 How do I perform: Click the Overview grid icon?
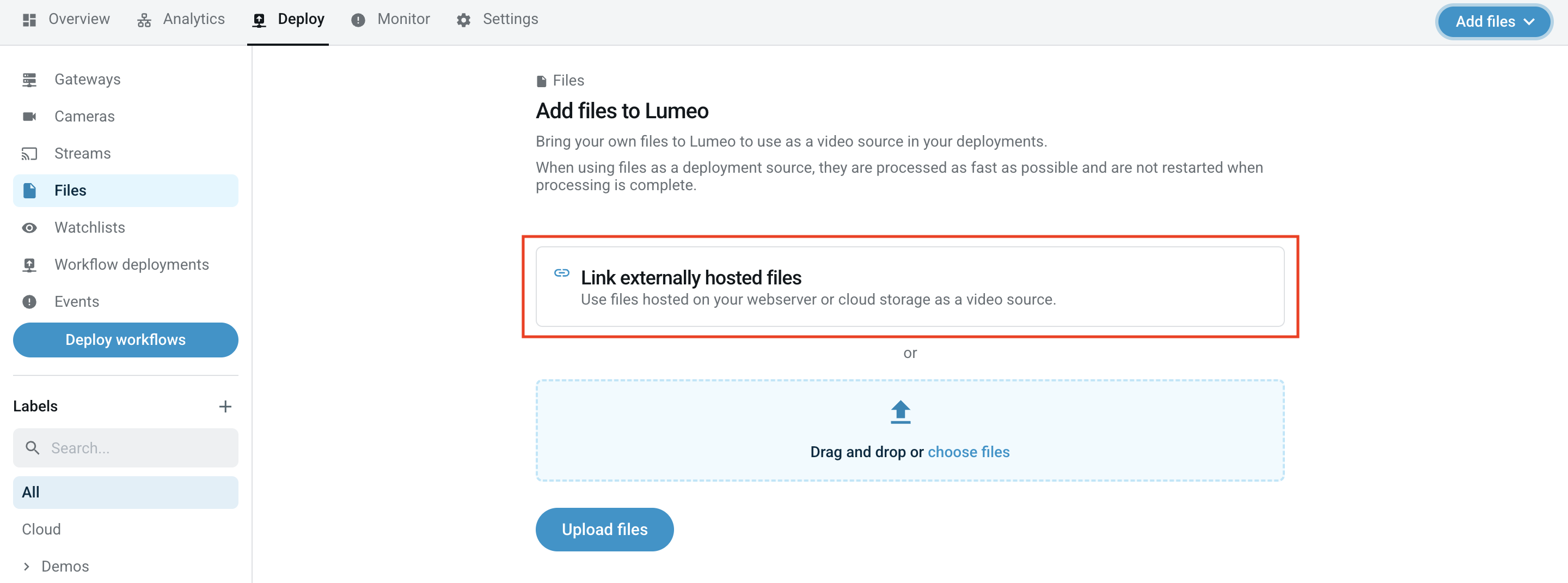pyautogui.click(x=29, y=20)
